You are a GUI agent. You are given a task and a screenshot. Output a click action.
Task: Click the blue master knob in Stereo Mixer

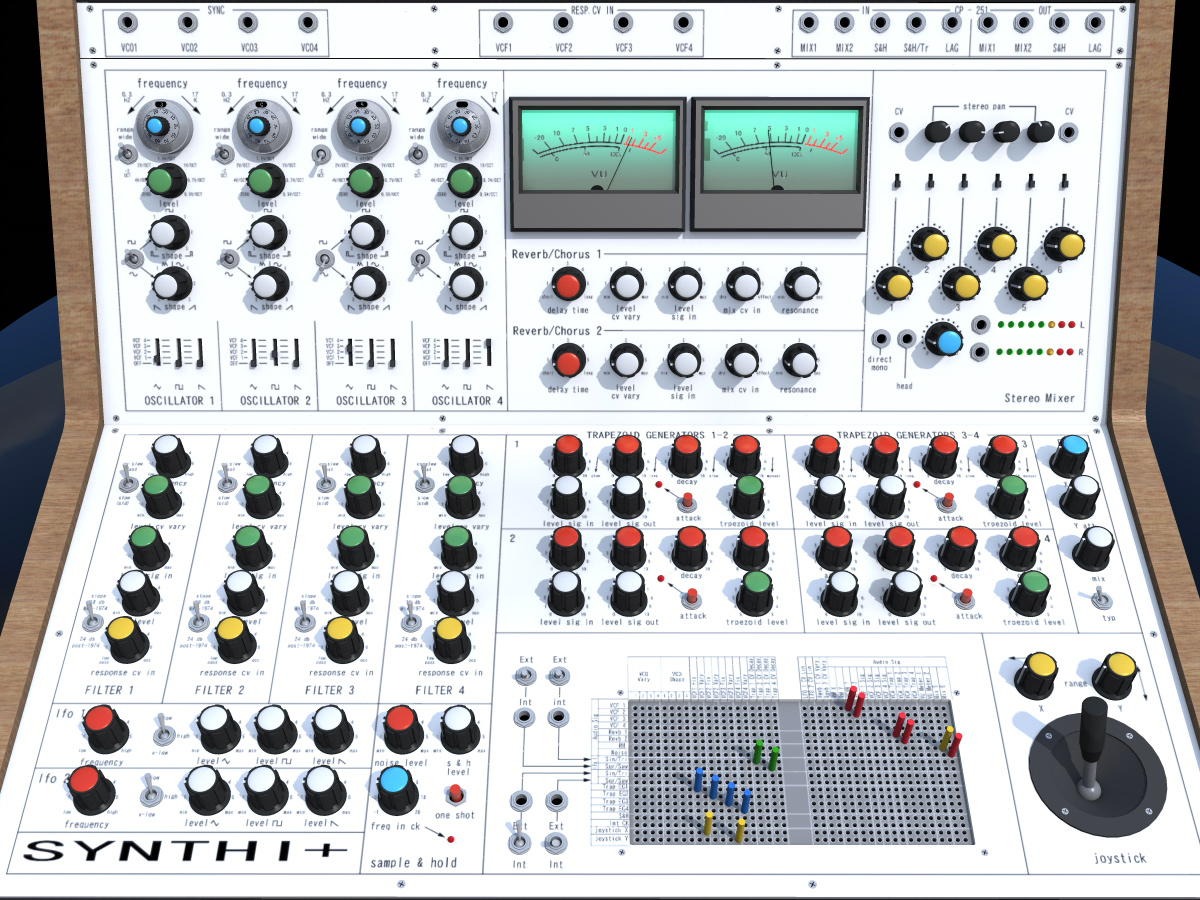pos(945,340)
